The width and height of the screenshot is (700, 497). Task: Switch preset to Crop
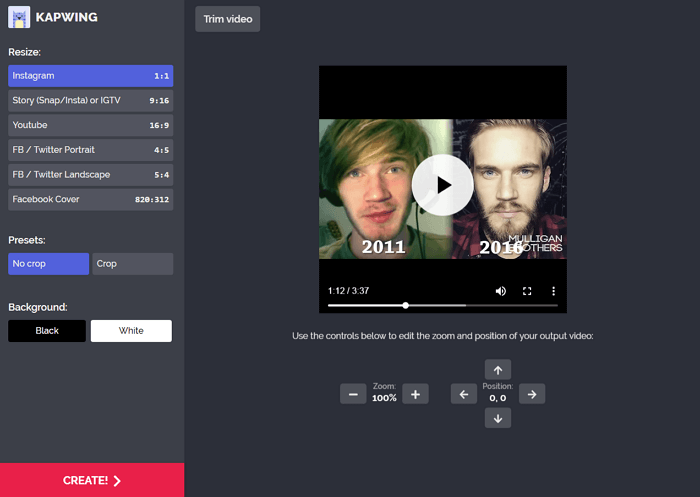pos(132,264)
